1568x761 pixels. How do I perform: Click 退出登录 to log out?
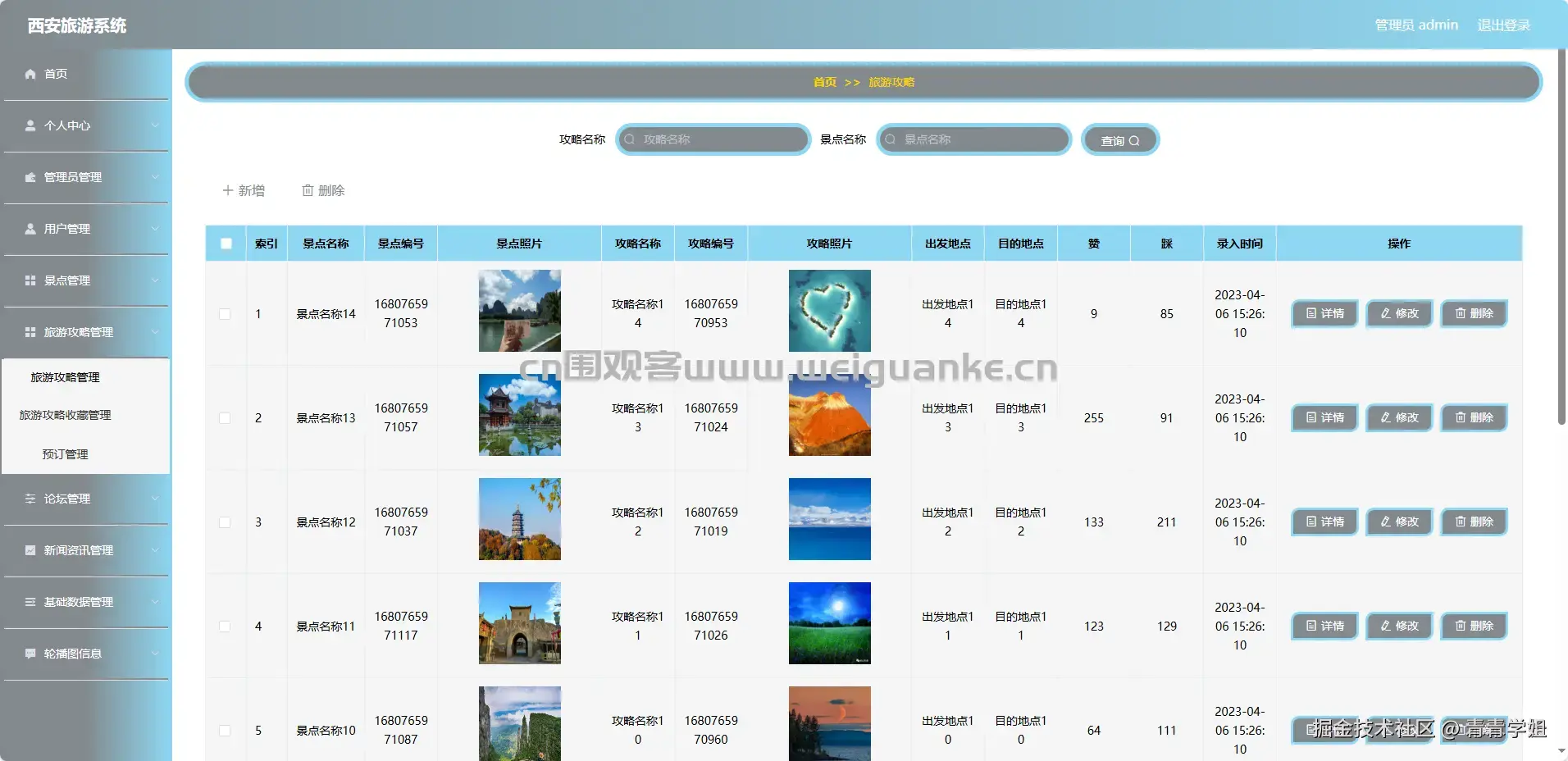1504,25
